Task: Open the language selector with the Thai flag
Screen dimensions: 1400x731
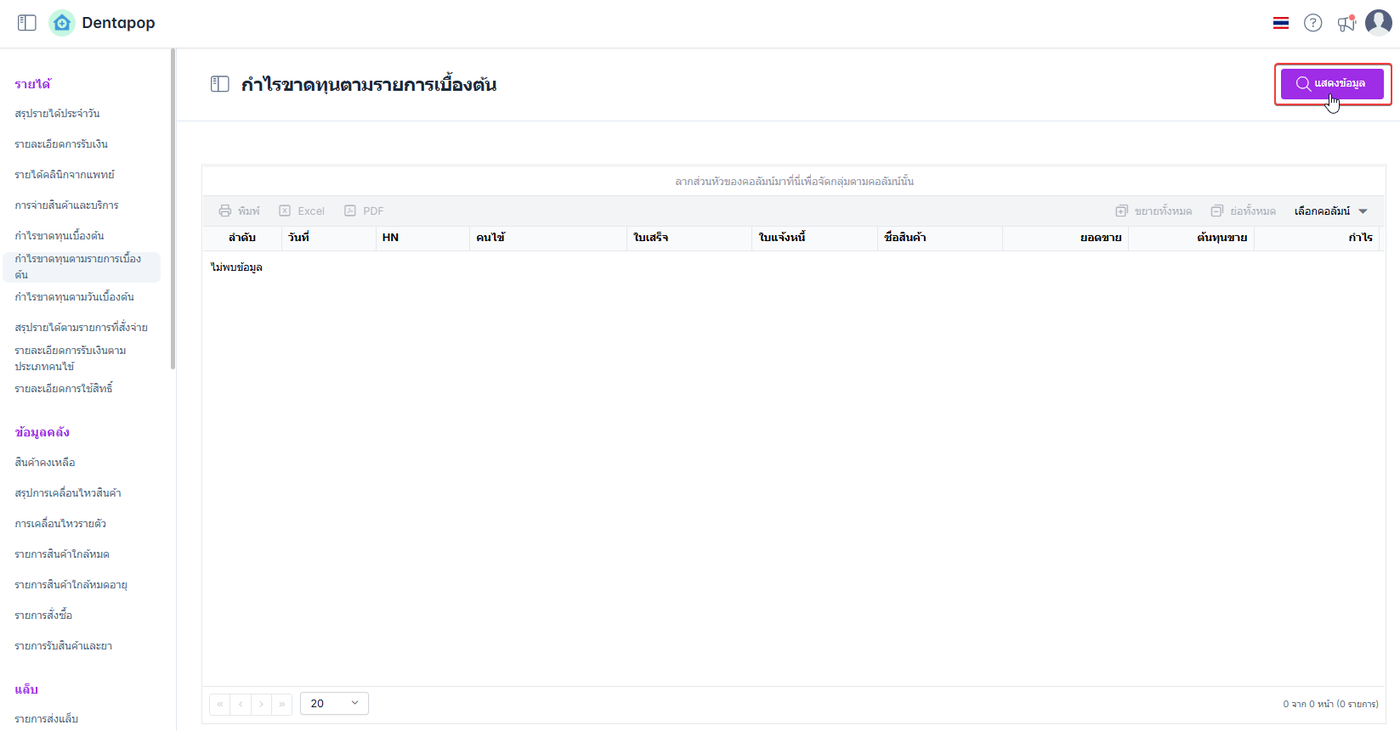Action: 1281,23
